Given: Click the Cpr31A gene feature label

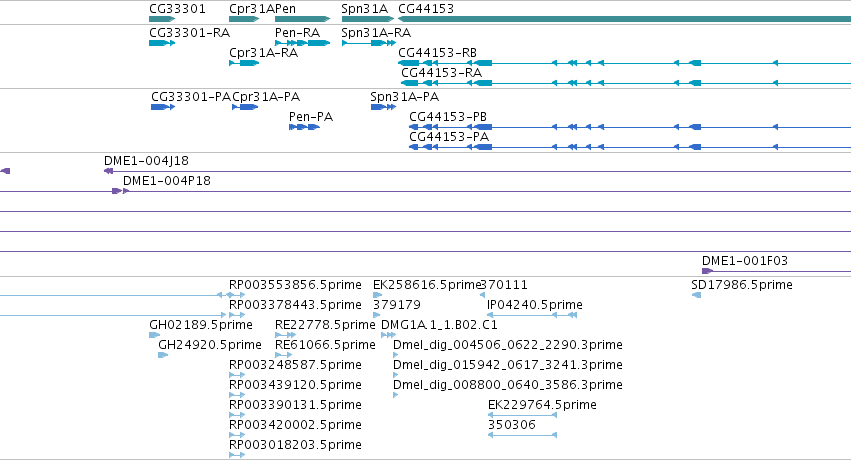Looking at the screenshot, I should 252,9.
